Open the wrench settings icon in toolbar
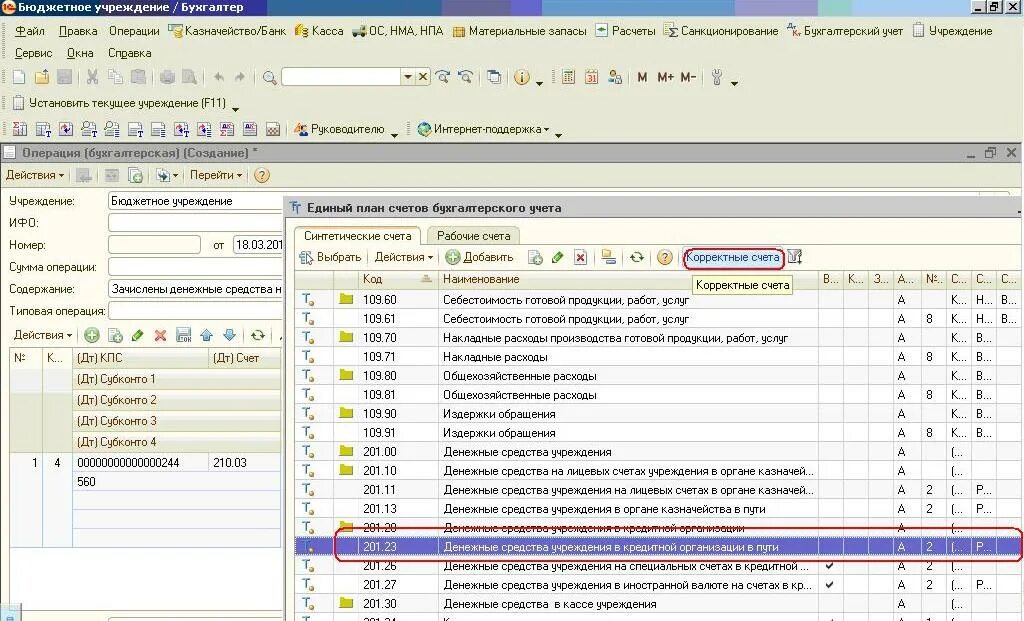The height and width of the screenshot is (621, 1024). point(717,77)
